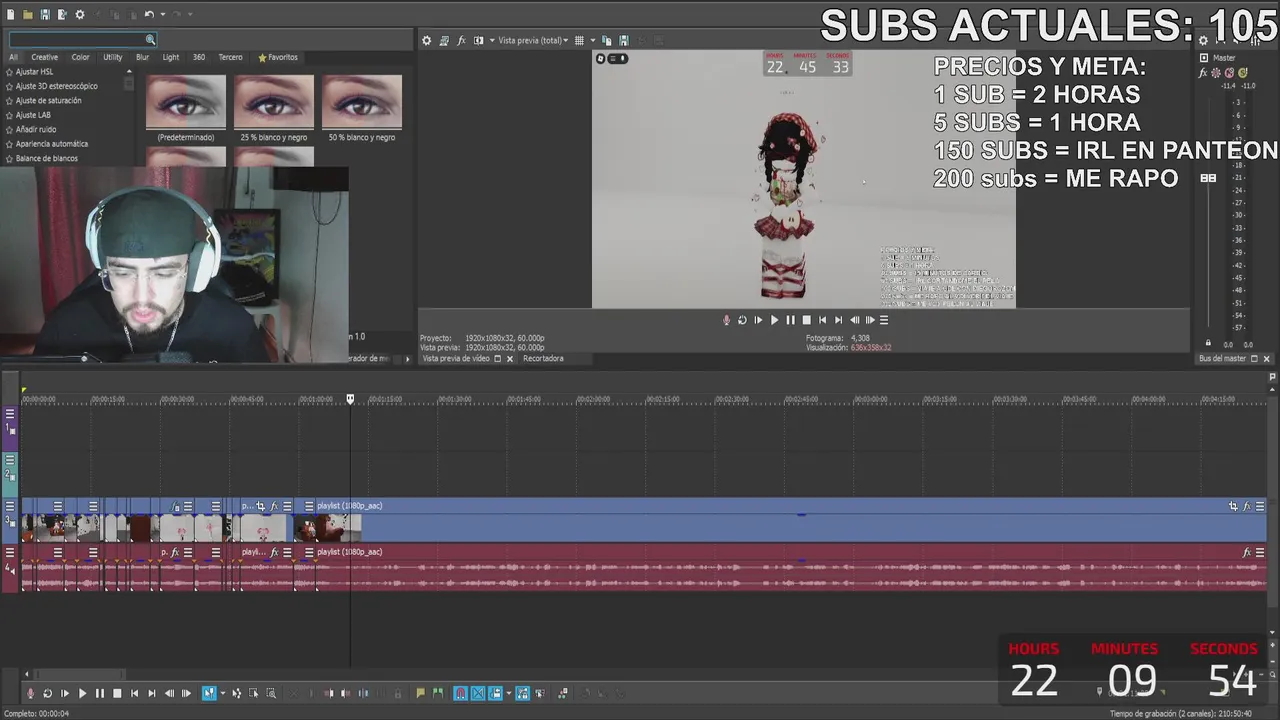The width and height of the screenshot is (1280, 720).
Task: Click the magnifier icon in the effects search box
Action: [x=150, y=40]
